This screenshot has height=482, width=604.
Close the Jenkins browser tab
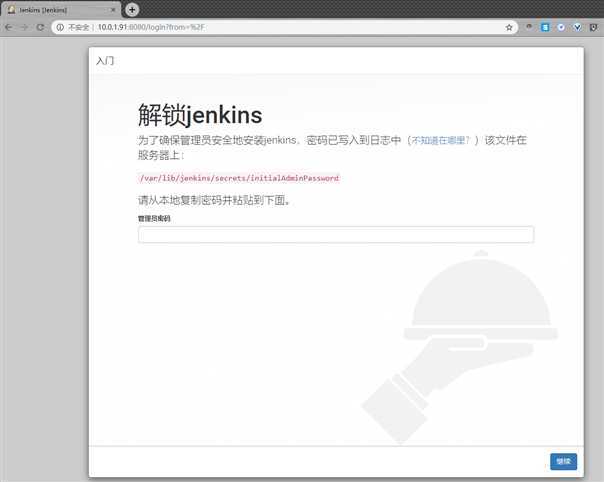[x=113, y=10]
